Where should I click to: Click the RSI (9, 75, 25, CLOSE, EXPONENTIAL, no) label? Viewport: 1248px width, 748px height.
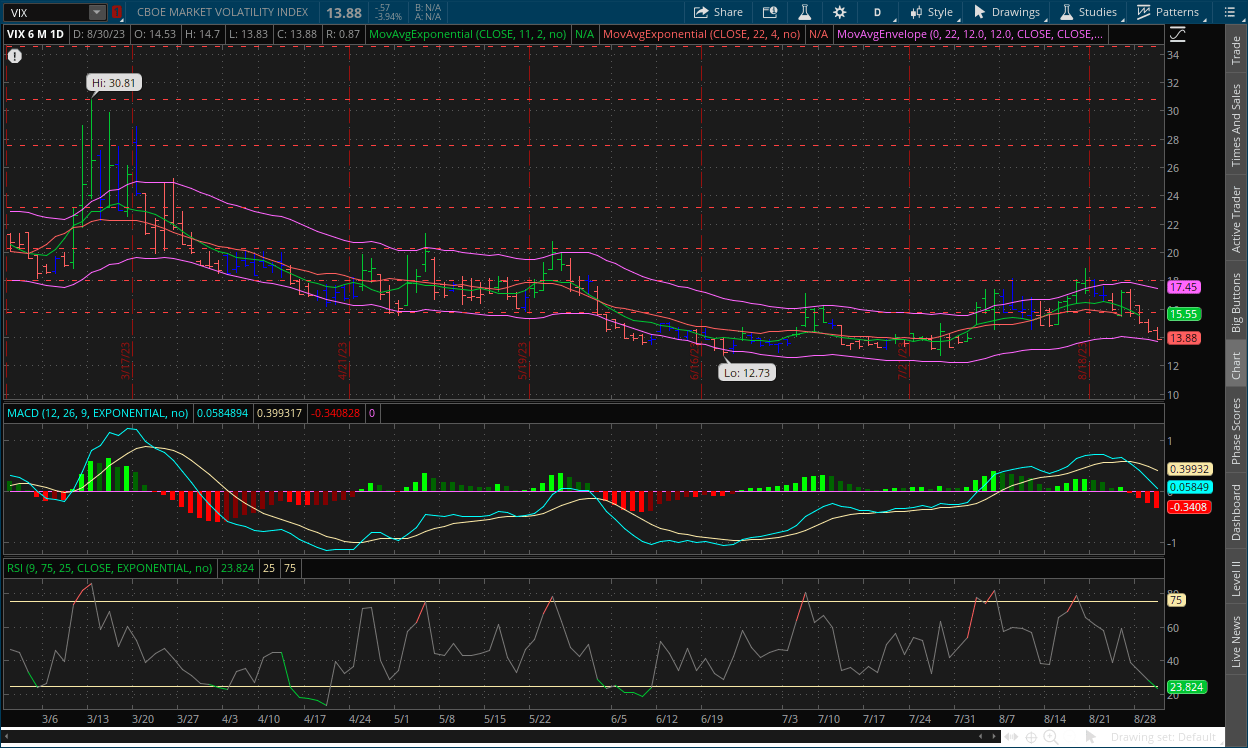(109, 567)
